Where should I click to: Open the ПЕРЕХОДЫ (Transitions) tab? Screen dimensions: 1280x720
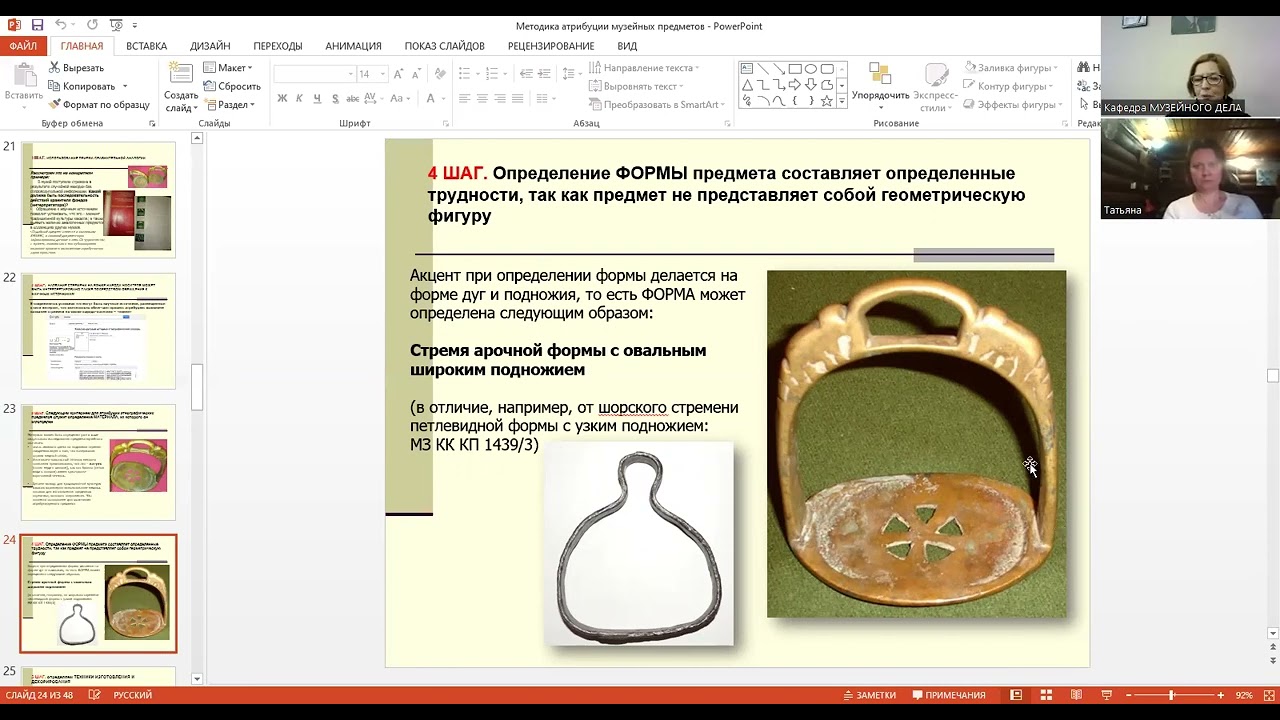(278, 46)
